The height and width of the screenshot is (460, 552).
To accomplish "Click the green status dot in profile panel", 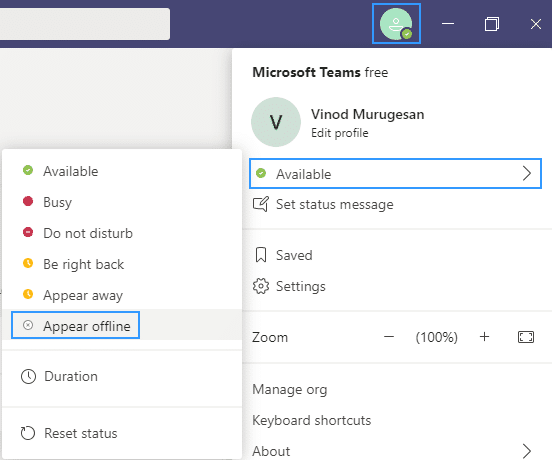I will pyautogui.click(x=261, y=173).
